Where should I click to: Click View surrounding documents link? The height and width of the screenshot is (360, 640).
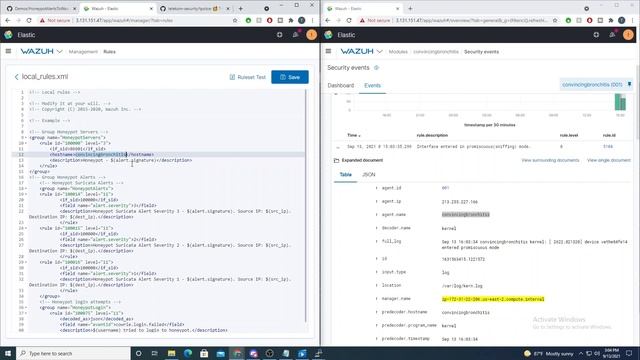(550, 160)
